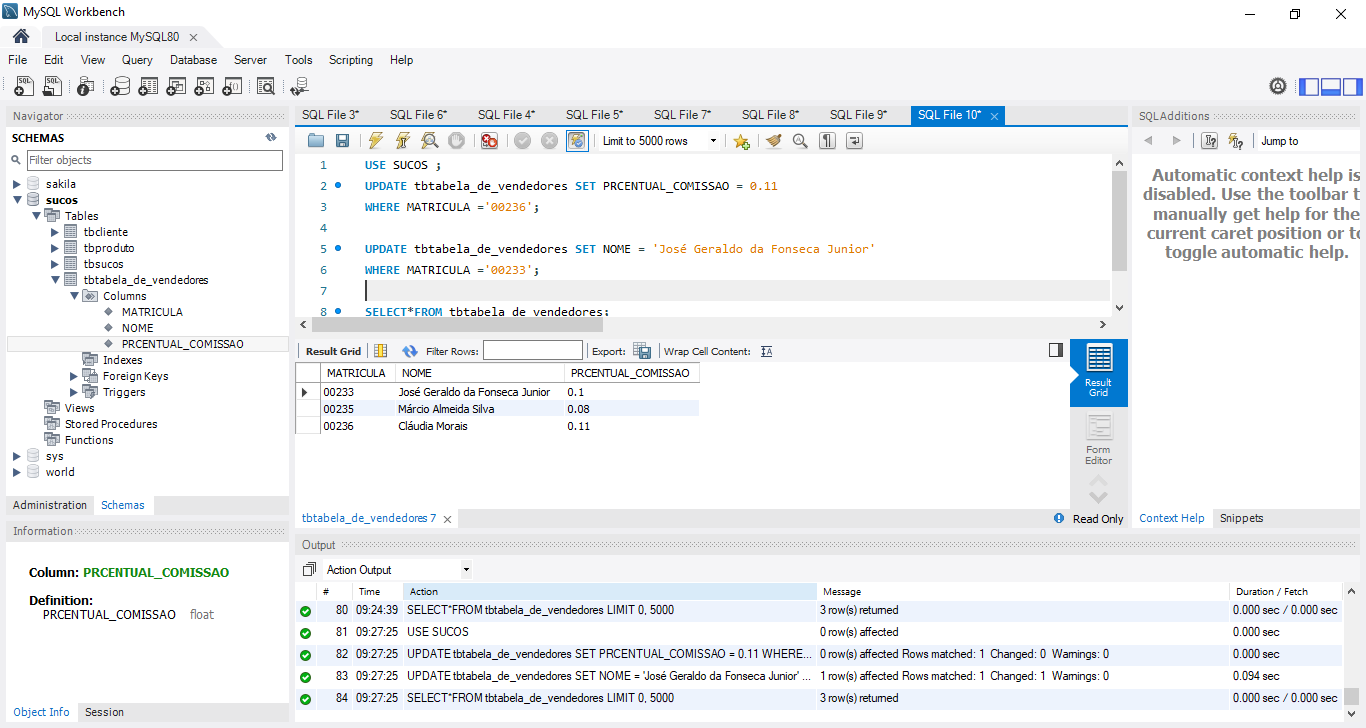Create a new function icon
1366x728 pixels.
point(232,87)
